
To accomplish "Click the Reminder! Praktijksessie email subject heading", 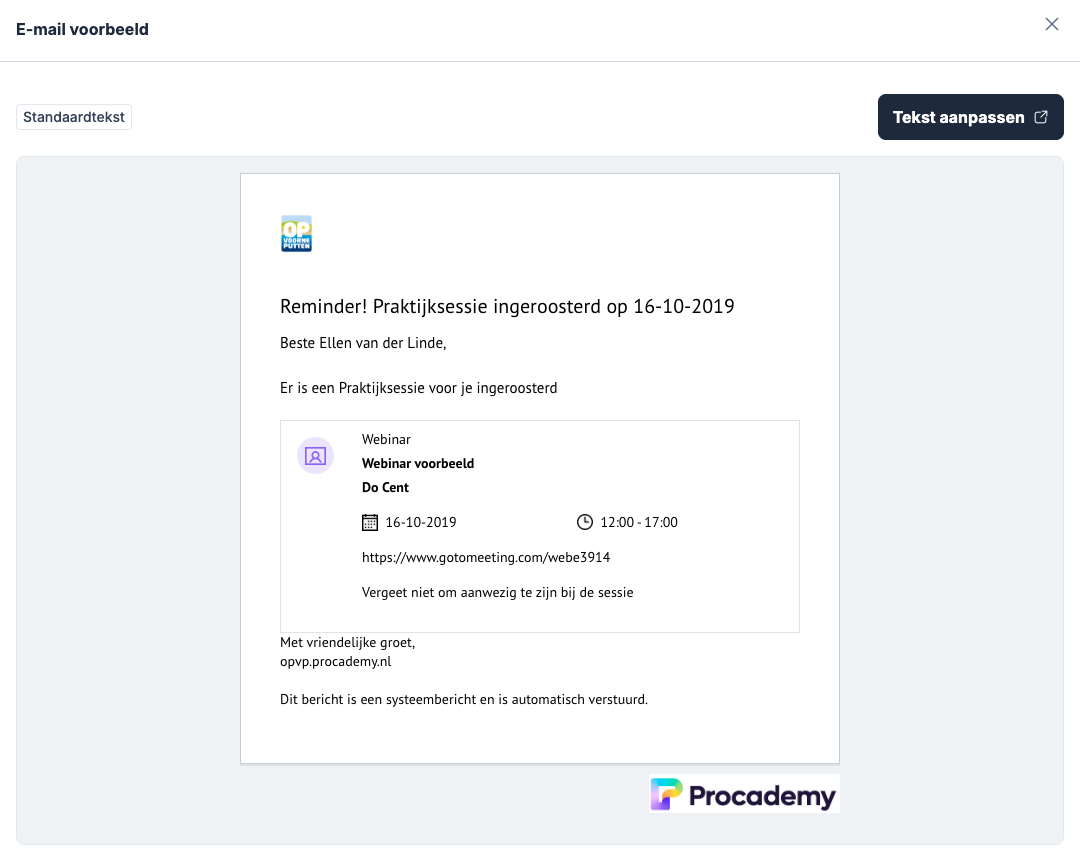I will click(x=507, y=306).
